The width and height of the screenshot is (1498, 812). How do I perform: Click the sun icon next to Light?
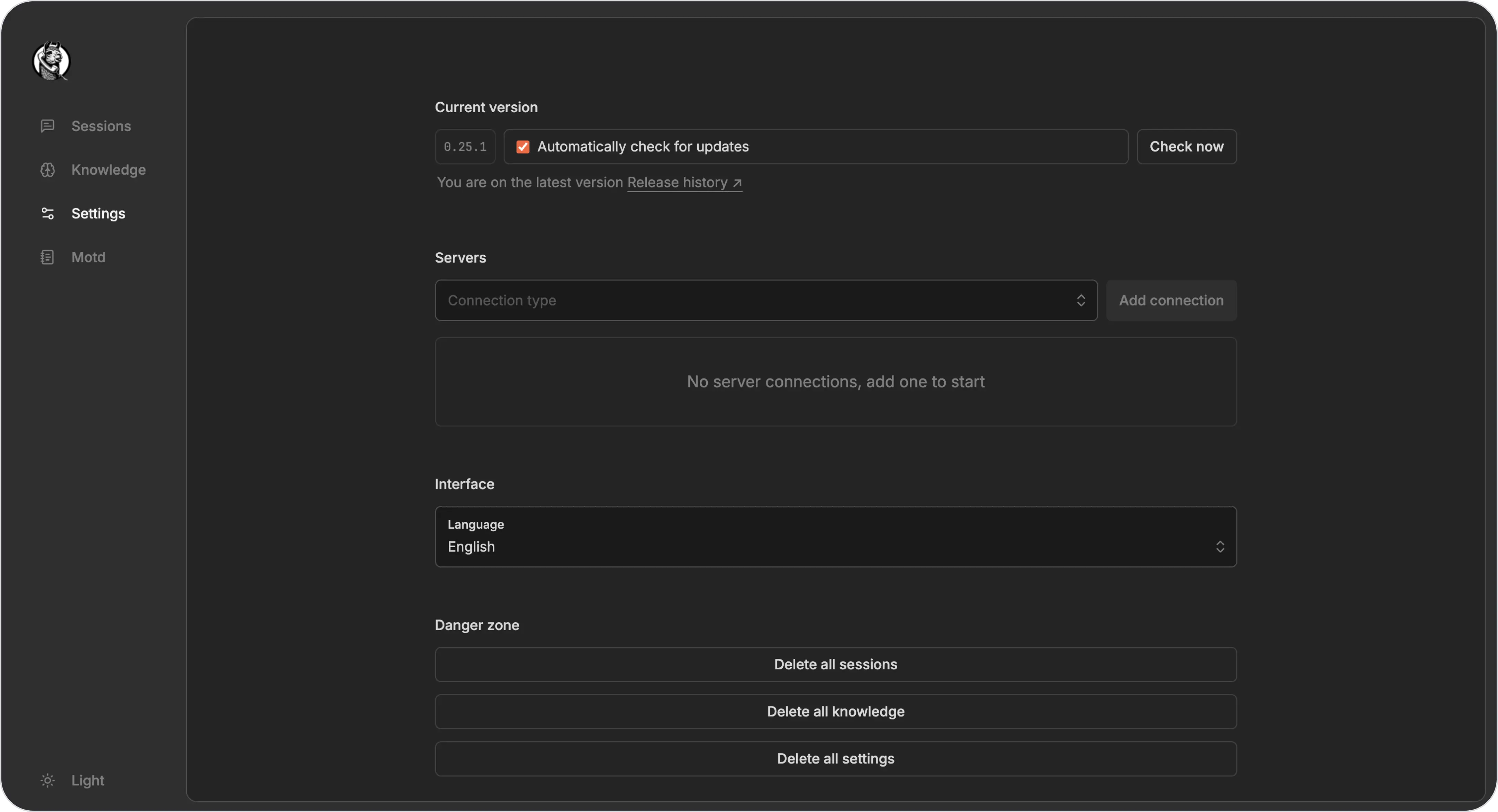(x=47, y=781)
